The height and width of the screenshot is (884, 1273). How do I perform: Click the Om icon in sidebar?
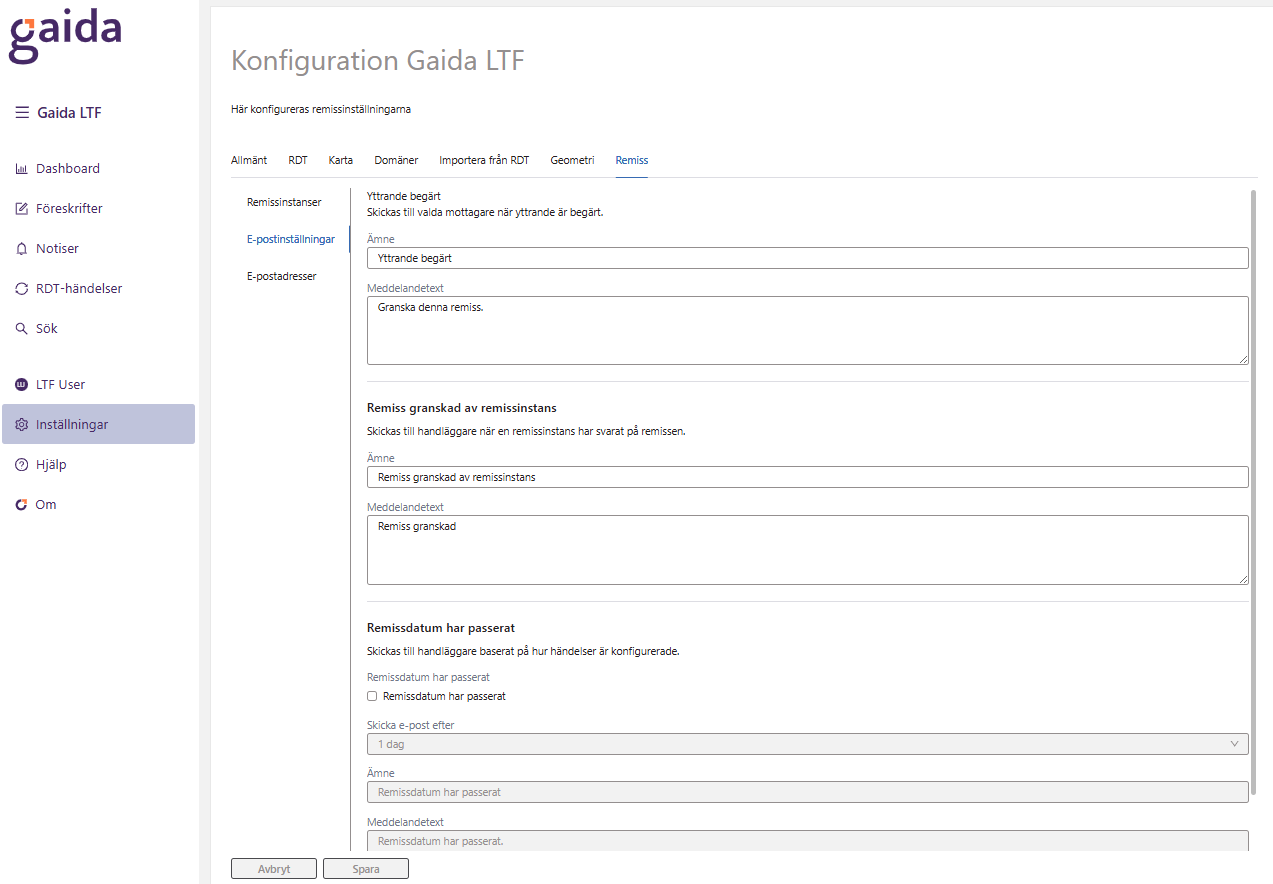pyautogui.click(x=22, y=505)
